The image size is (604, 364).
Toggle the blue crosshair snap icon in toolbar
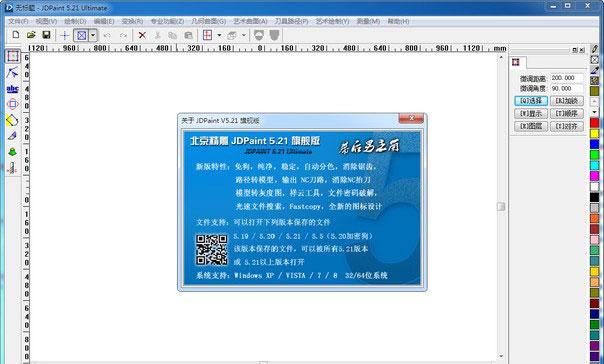64,35
